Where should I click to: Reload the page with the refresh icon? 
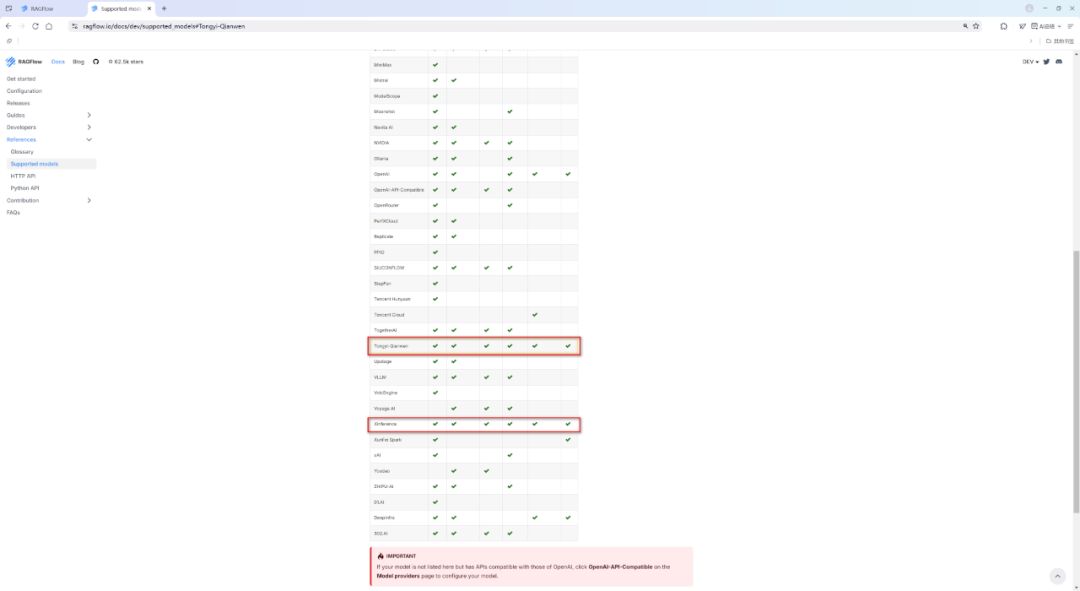coord(35,26)
